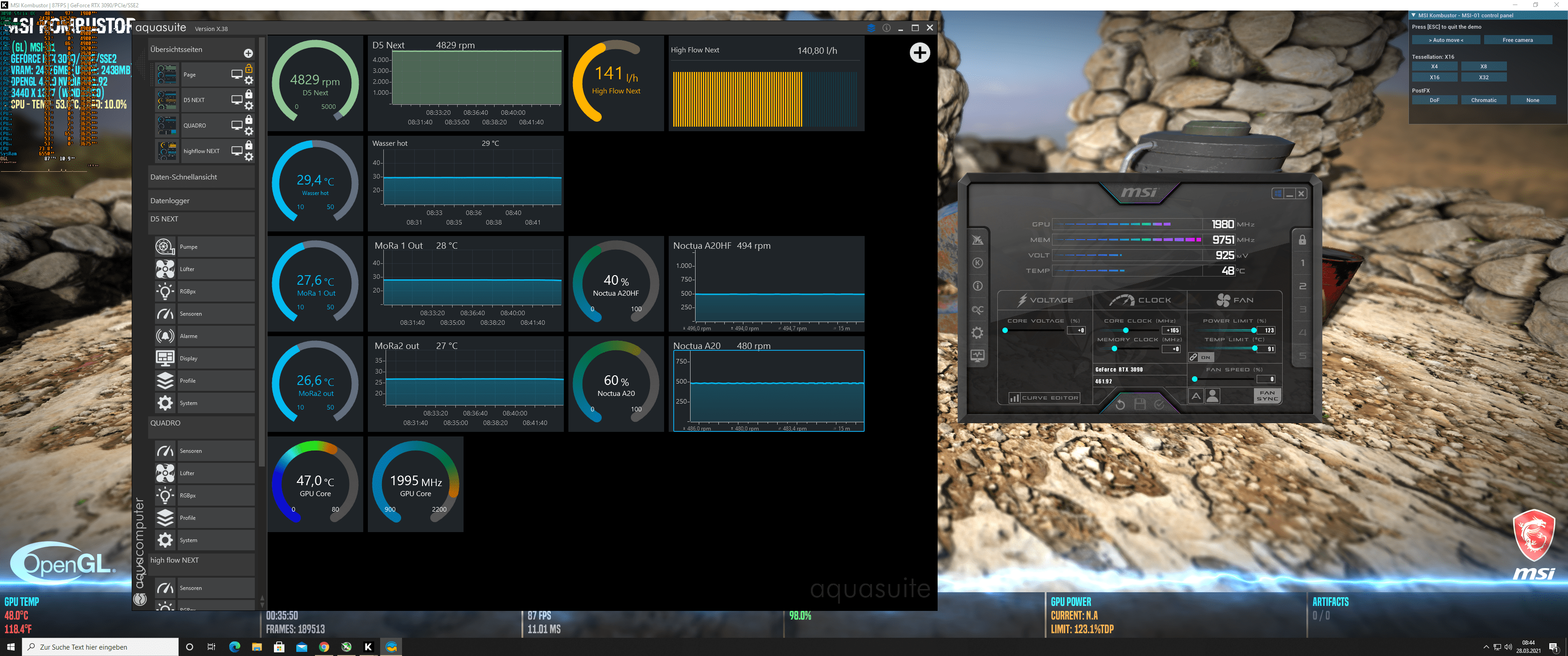Toggle lock on D5 NEXT overview page

pyautogui.click(x=249, y=94)
